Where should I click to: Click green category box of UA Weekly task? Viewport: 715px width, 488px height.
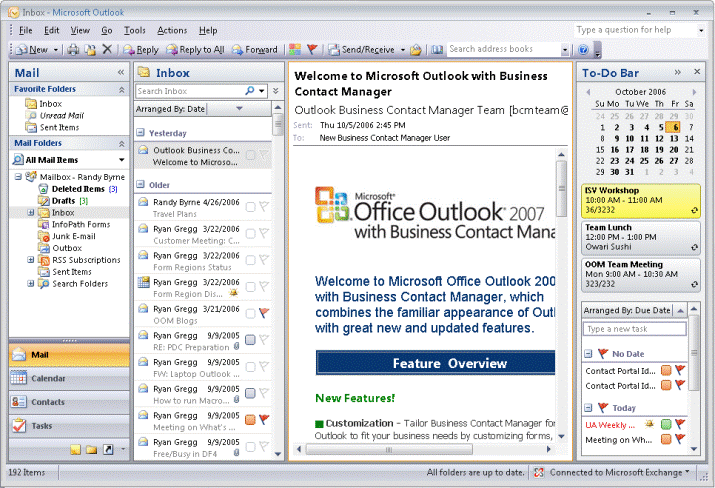(666, 424)
